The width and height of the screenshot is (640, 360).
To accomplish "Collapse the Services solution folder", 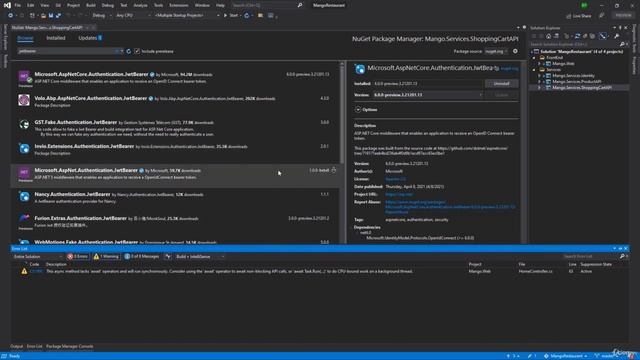I will tap(534, 70).
